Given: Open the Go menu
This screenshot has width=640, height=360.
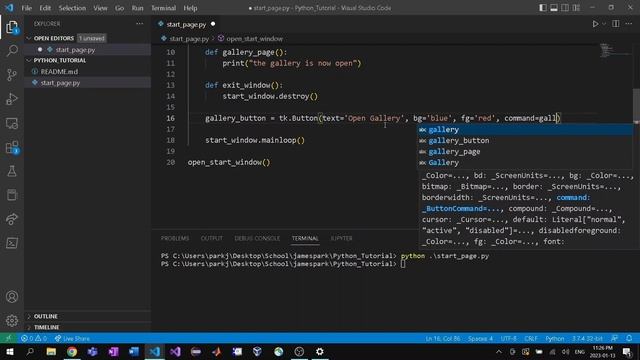Looking at the screenshot, I should [x=119, y=8].
